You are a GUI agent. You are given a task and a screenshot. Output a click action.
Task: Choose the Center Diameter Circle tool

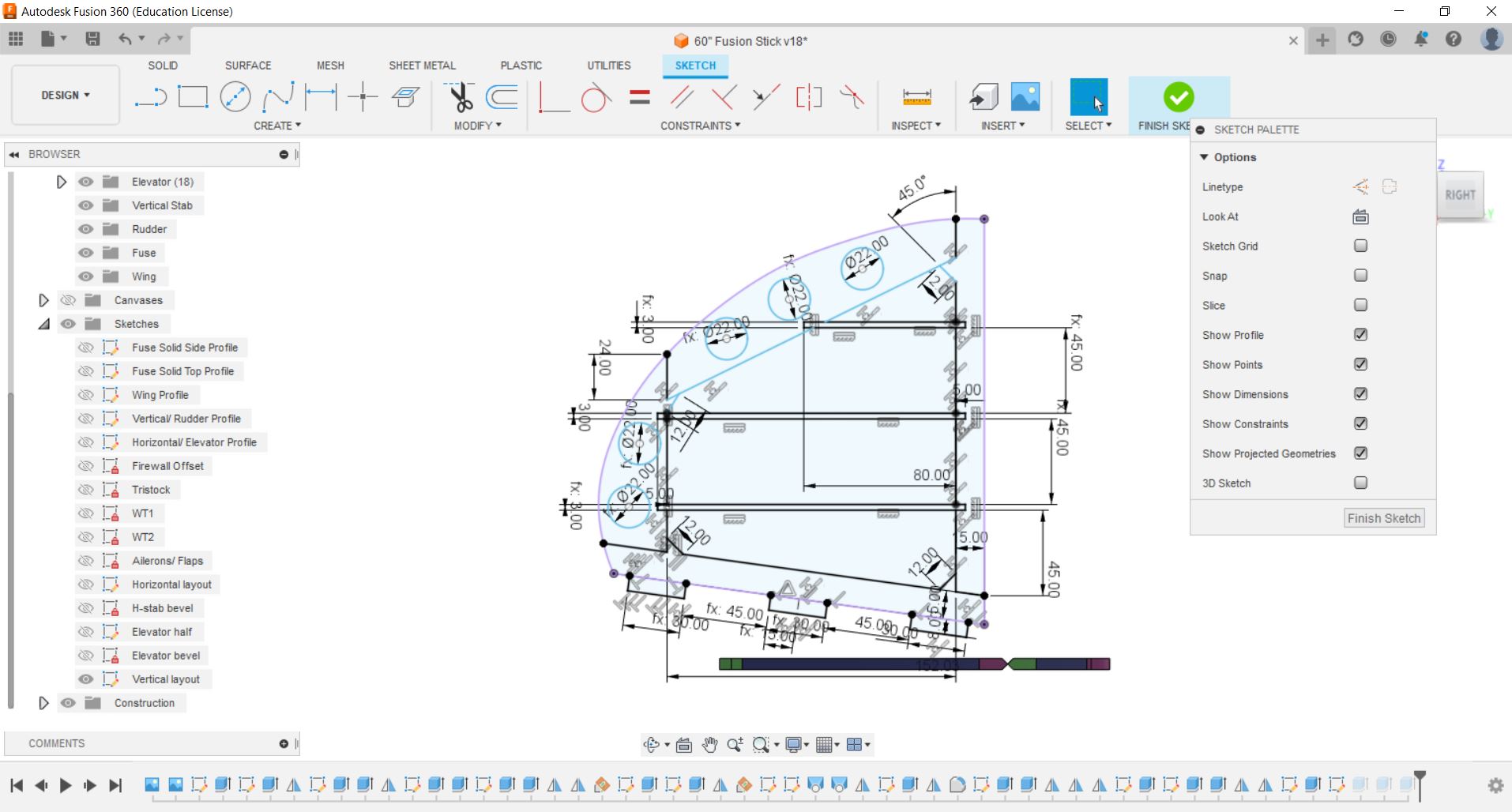point(235,97)
